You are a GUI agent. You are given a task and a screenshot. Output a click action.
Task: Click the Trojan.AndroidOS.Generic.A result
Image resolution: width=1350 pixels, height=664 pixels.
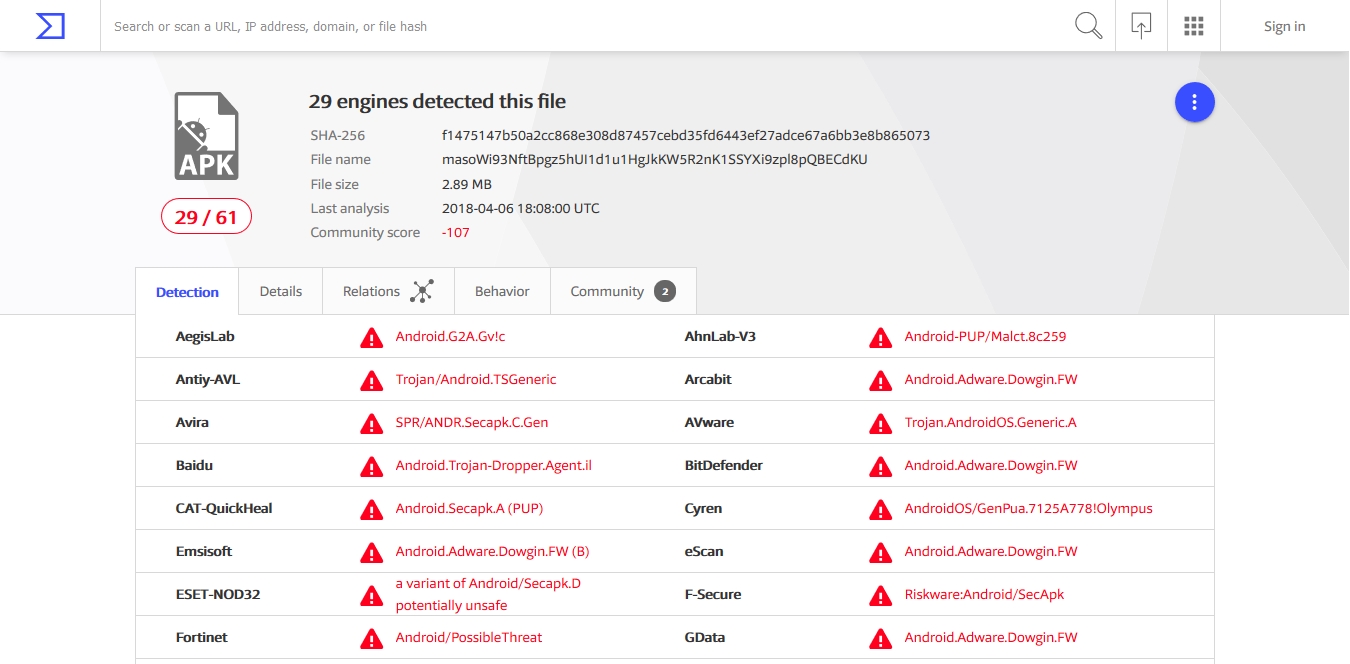coord(990,423)
